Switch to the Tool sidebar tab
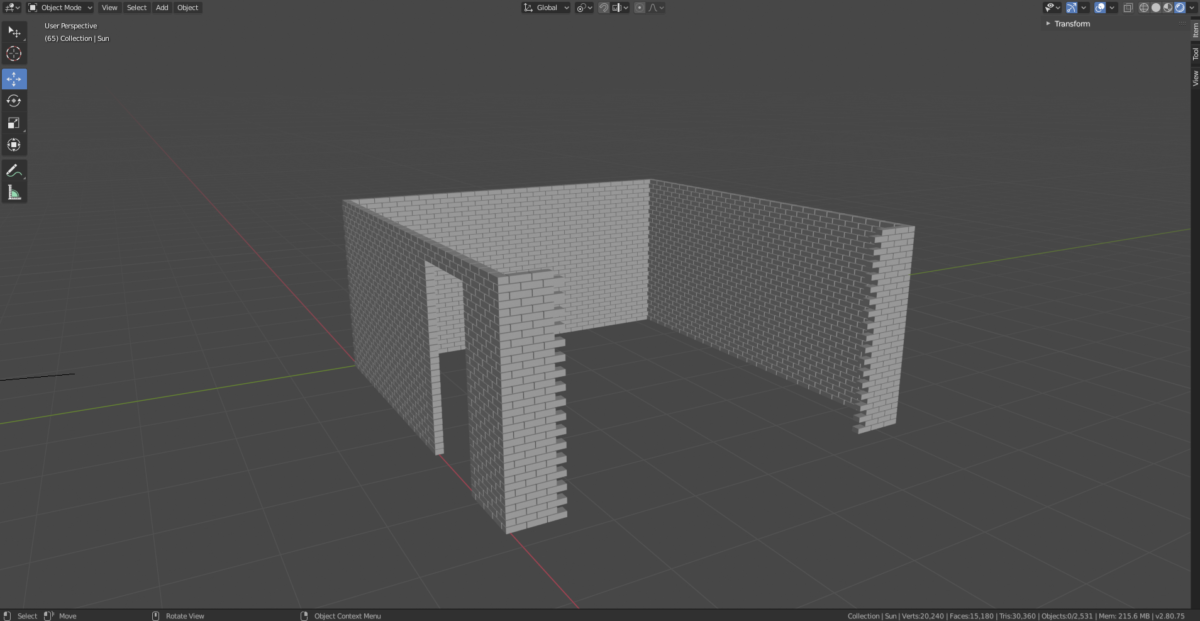This screenshot has width=1200, height=621. tap(1194, 54)
